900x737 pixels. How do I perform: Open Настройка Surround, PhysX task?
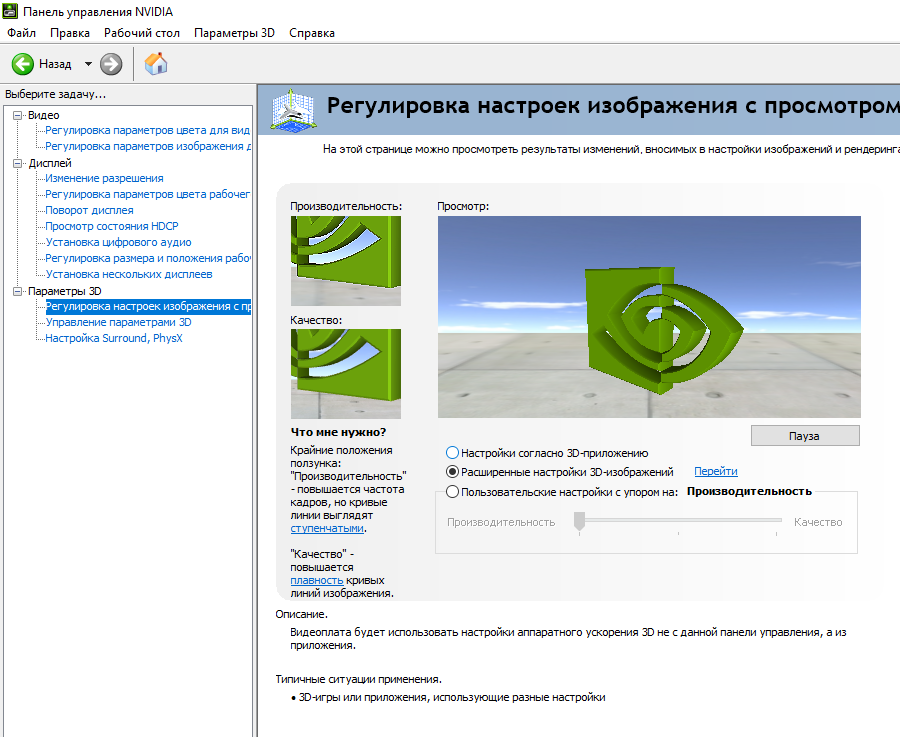click(114, 339)
